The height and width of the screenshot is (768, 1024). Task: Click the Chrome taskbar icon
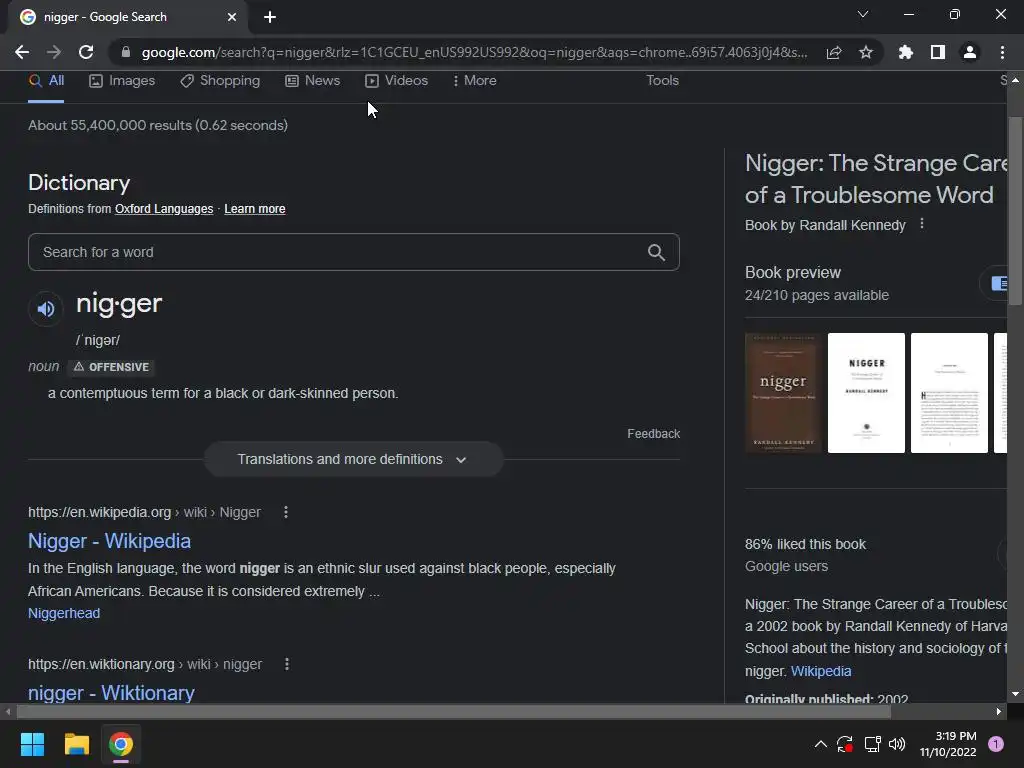121,744
